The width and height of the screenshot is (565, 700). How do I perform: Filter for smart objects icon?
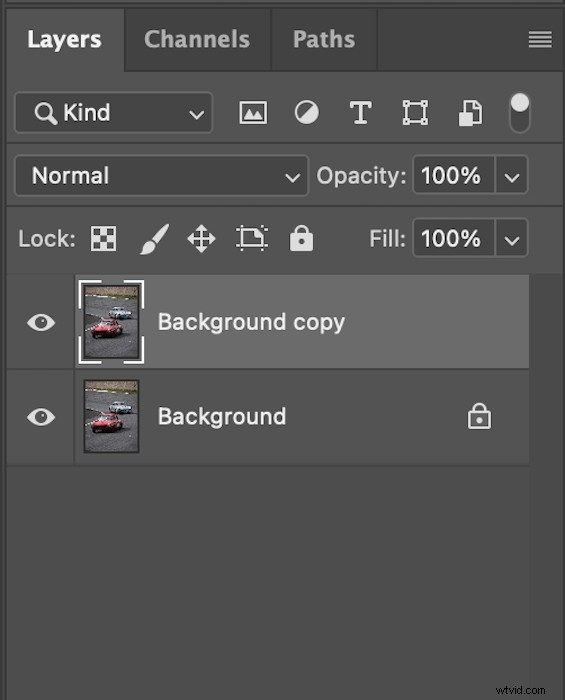[x=470, y=112]
